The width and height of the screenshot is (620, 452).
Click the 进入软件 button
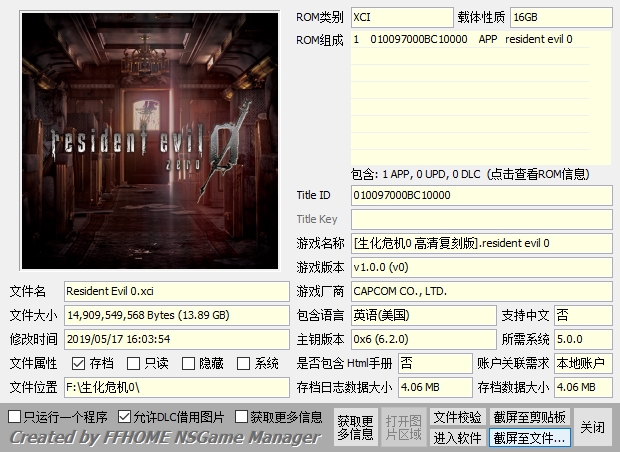click(457, 438)
